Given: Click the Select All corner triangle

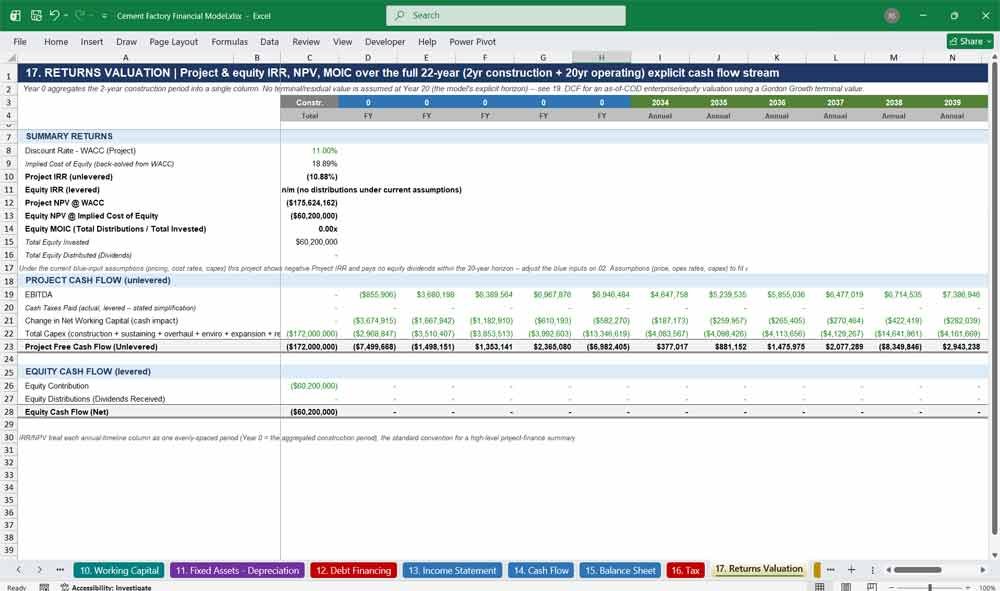Looking at the screenshot, I should (x=10, y=57).
